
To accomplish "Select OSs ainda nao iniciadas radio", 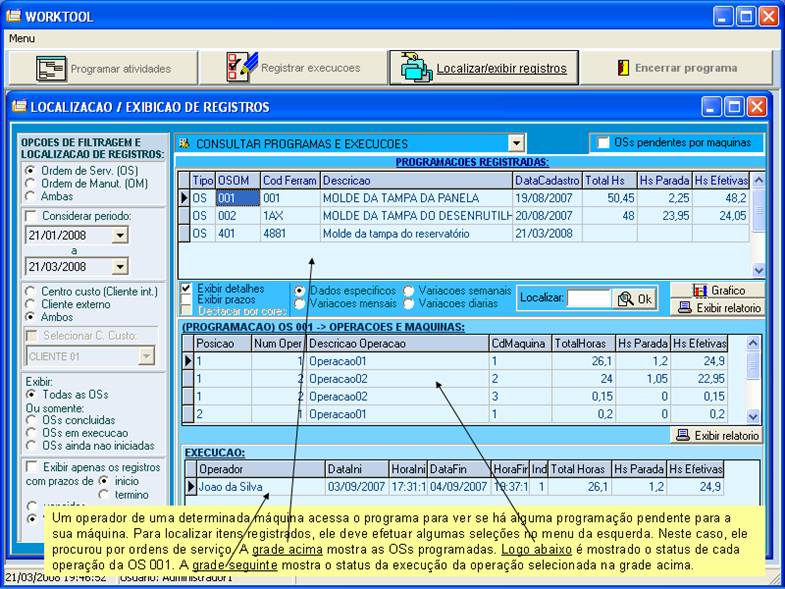I will click(x=31, y=445).
